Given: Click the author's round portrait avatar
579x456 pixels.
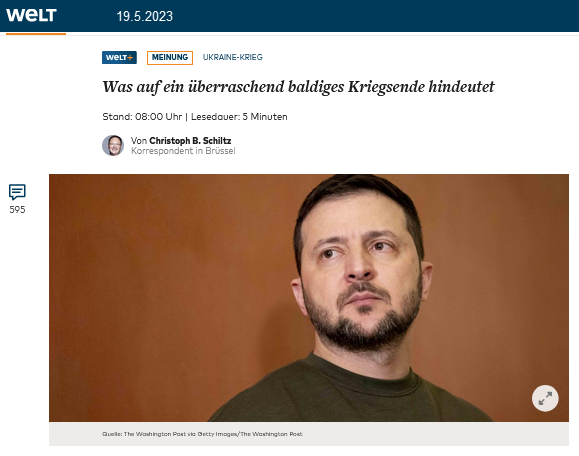Looking at the screenshot, I should click(113, 145).
